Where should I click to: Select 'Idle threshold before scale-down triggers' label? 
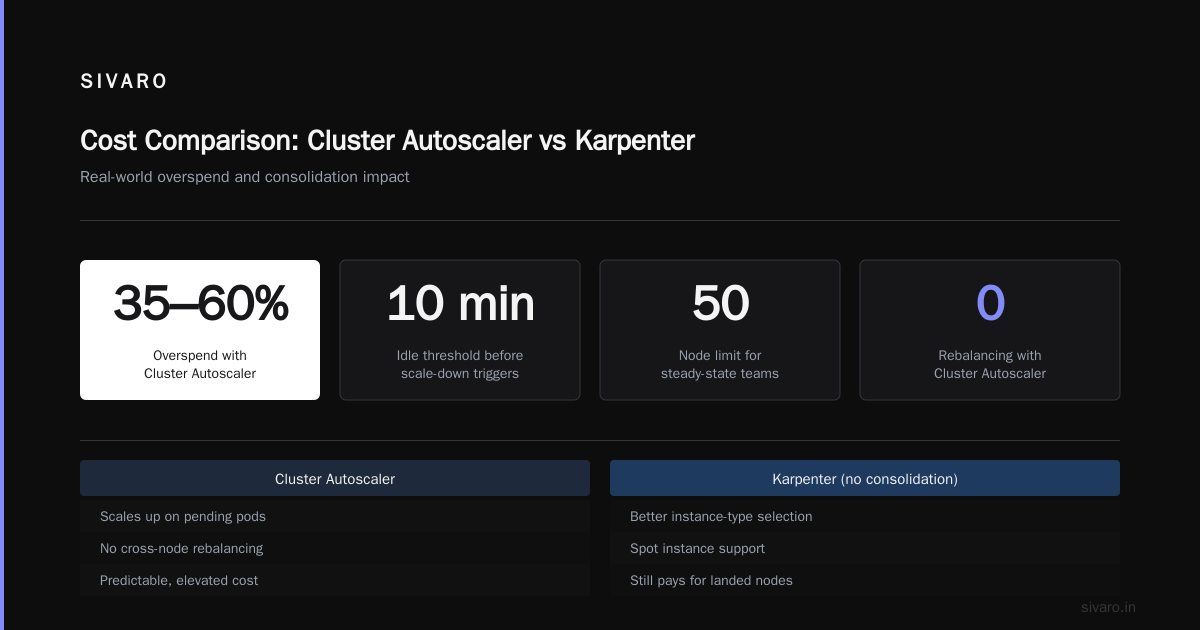pos(460,365)
